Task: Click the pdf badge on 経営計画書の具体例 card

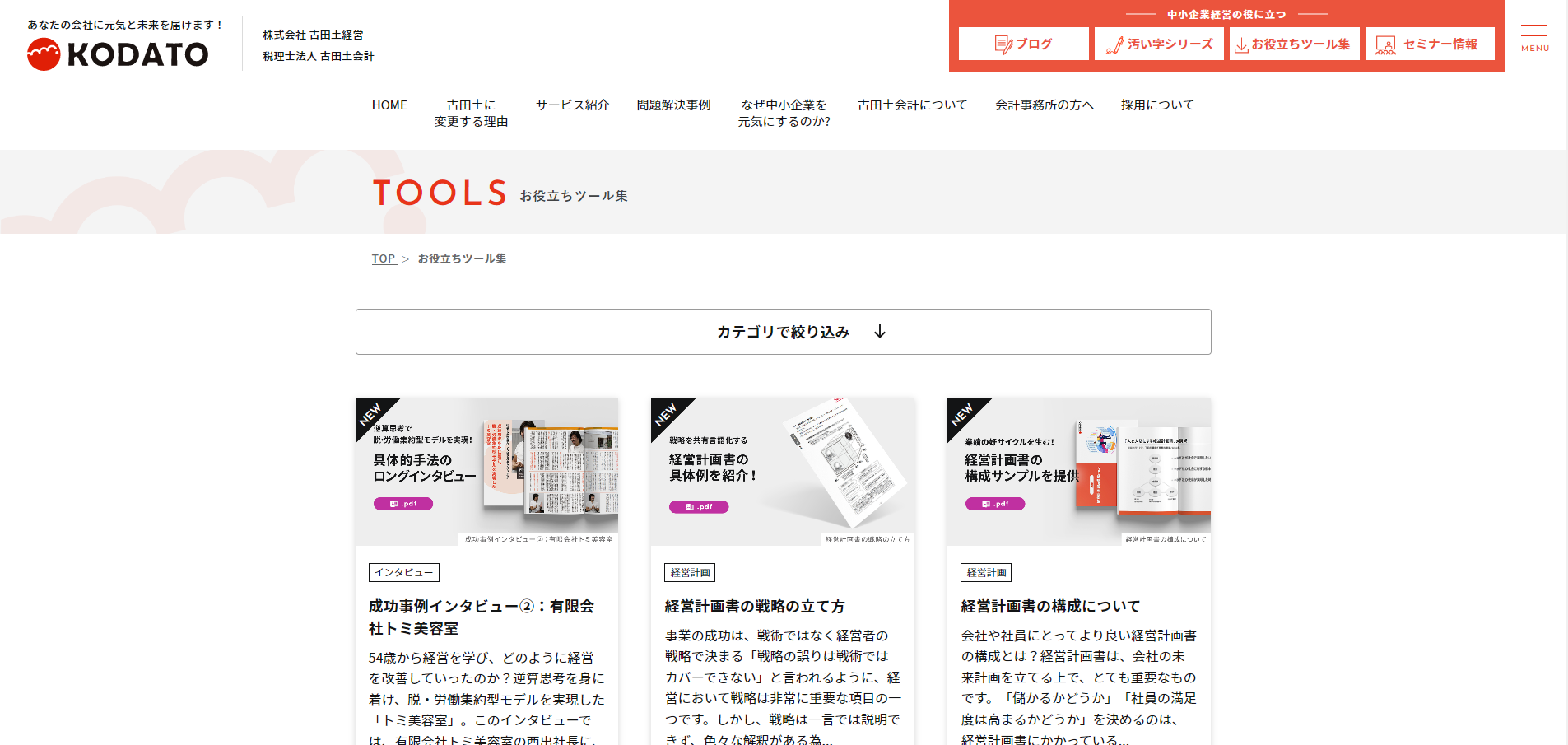Action: tap(699, 507)
